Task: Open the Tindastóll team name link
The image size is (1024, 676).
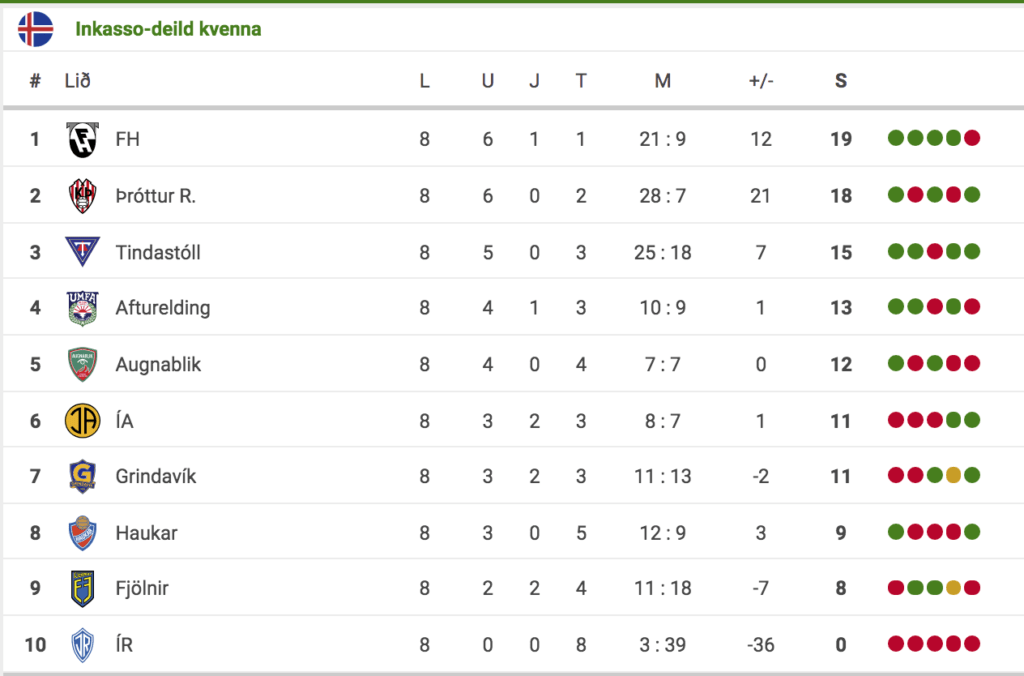Action: click(x=158, y=252)
